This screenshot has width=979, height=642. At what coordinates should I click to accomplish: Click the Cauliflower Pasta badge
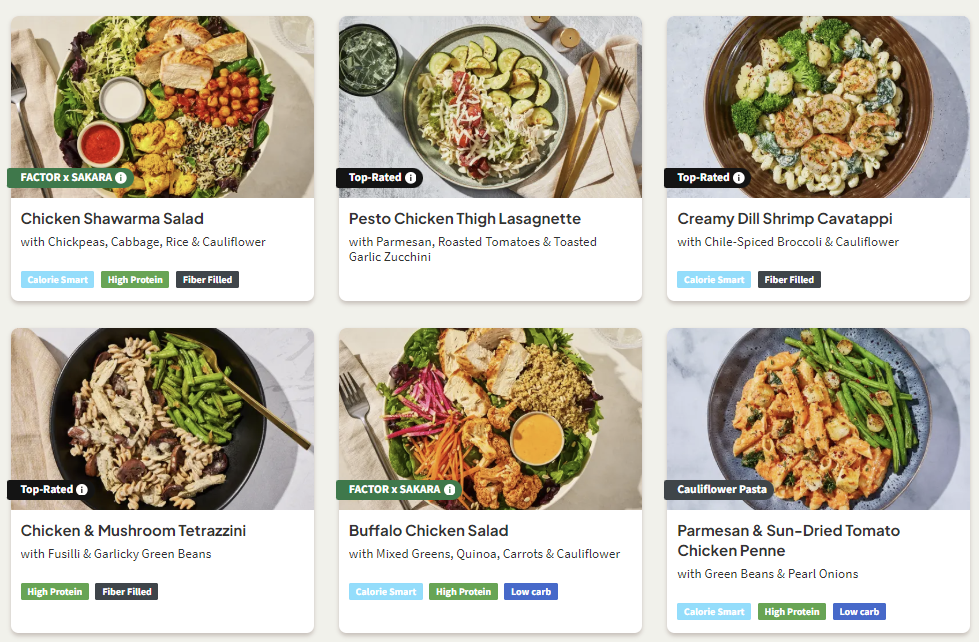[709, 490]
